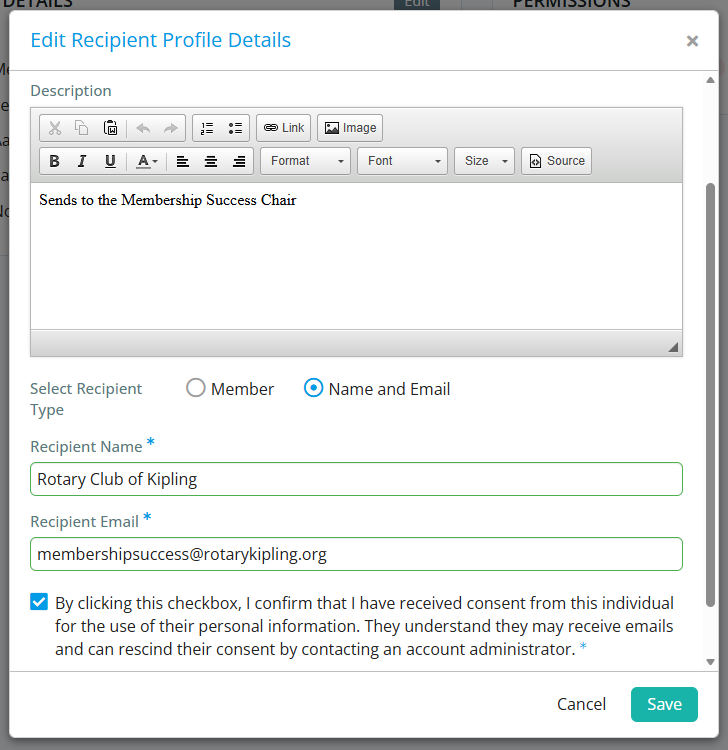
Task: Click the Copy icon in editor toolbar
Action: (82, 128)
